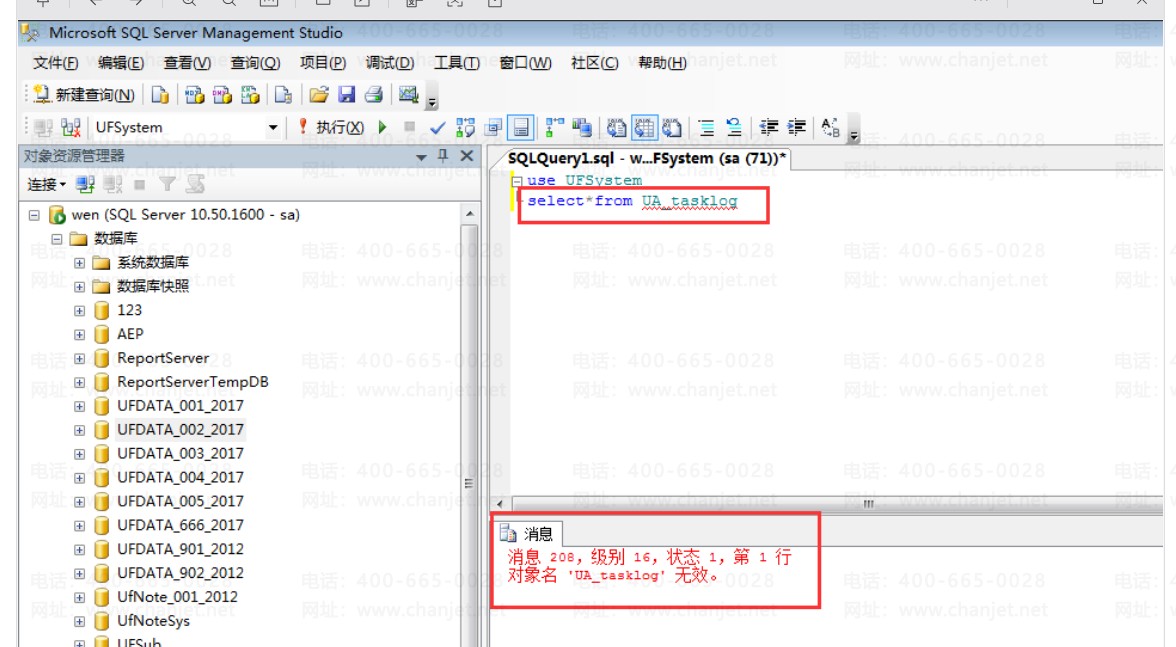This screenshot has height=647, width=1176.
Task: Select UFDATA_001_2017 database
Action: point(180,406)
